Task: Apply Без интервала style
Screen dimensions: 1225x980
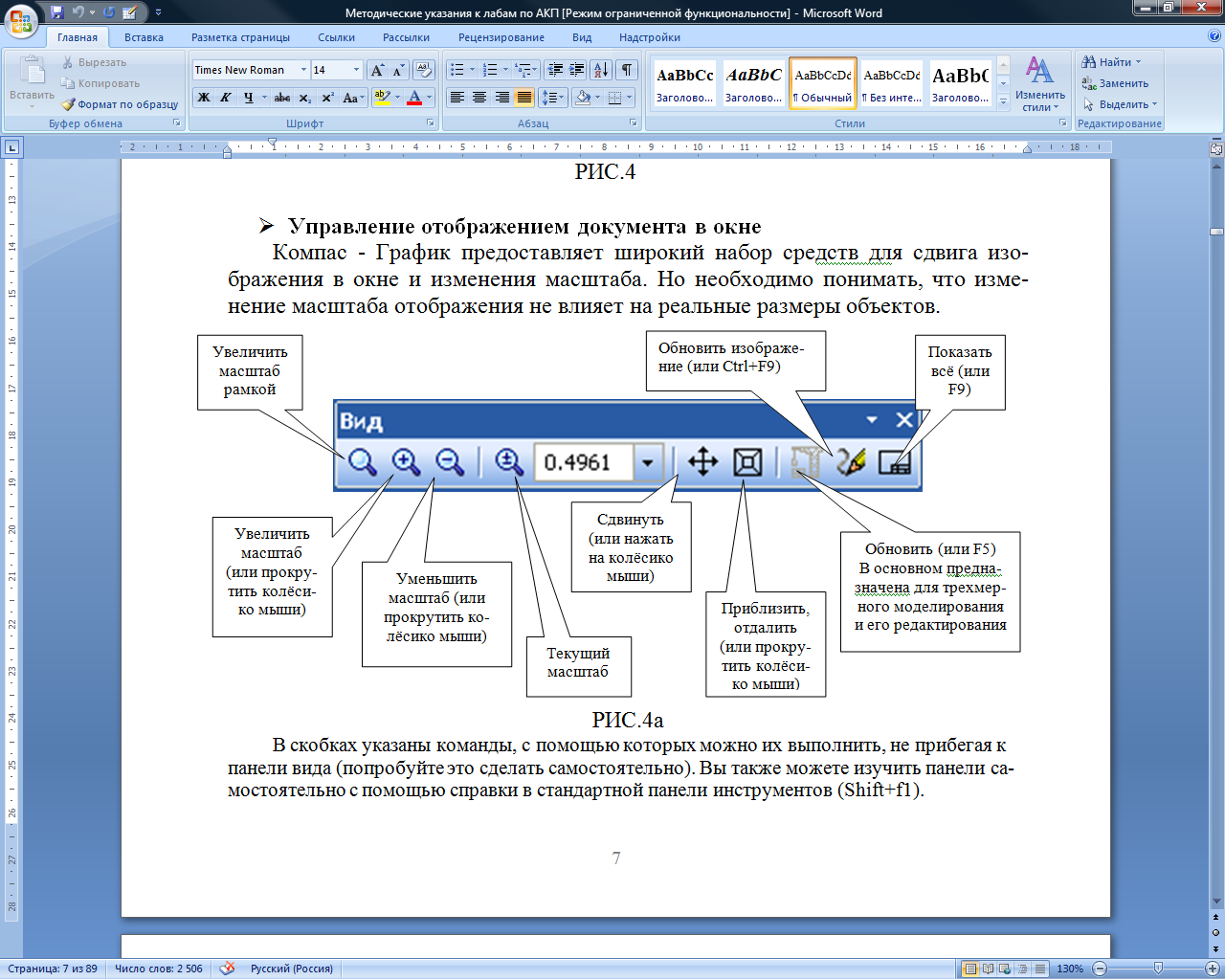Action: [x=892, y=83]
